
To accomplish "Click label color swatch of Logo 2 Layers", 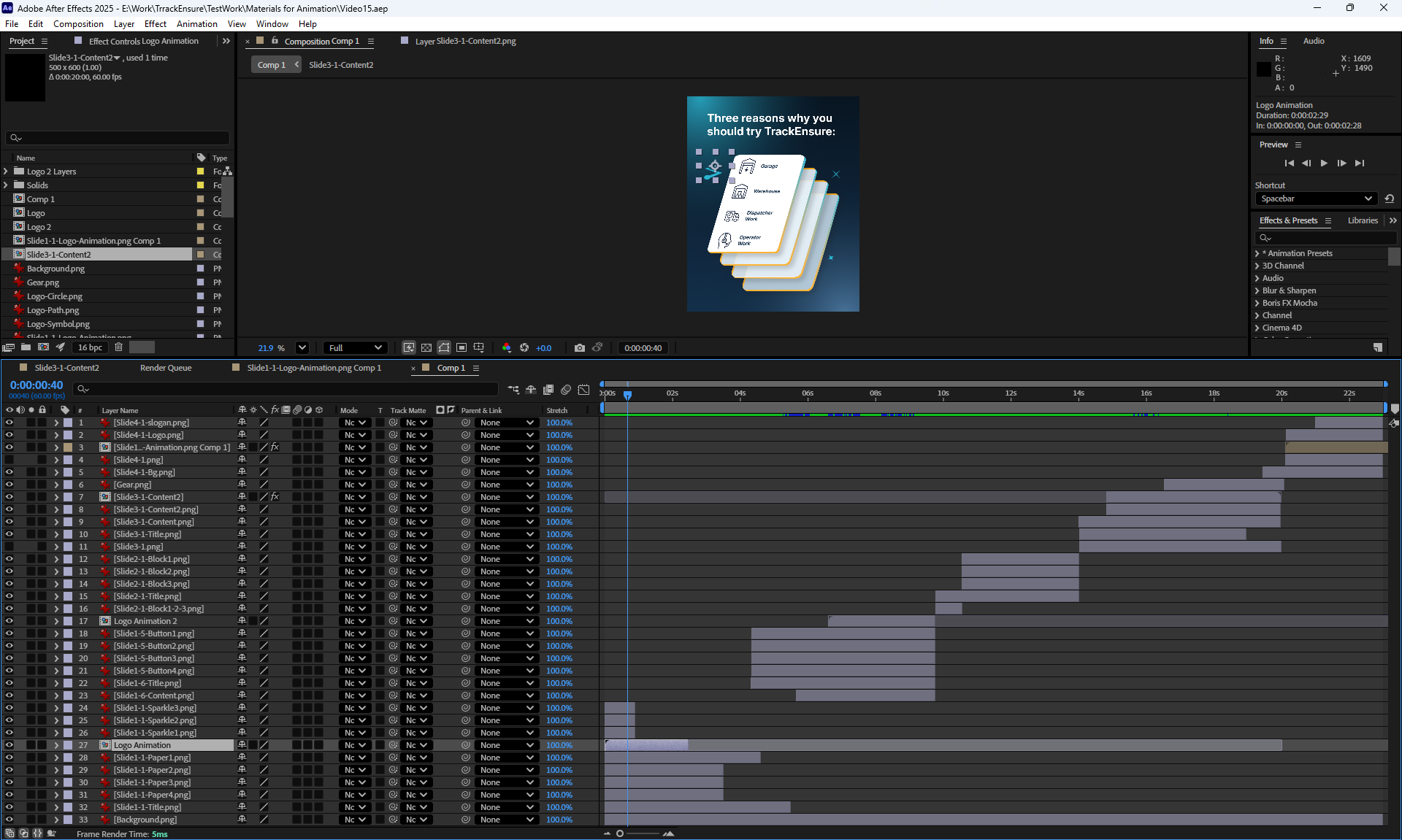I will click(x=200, y=172).
